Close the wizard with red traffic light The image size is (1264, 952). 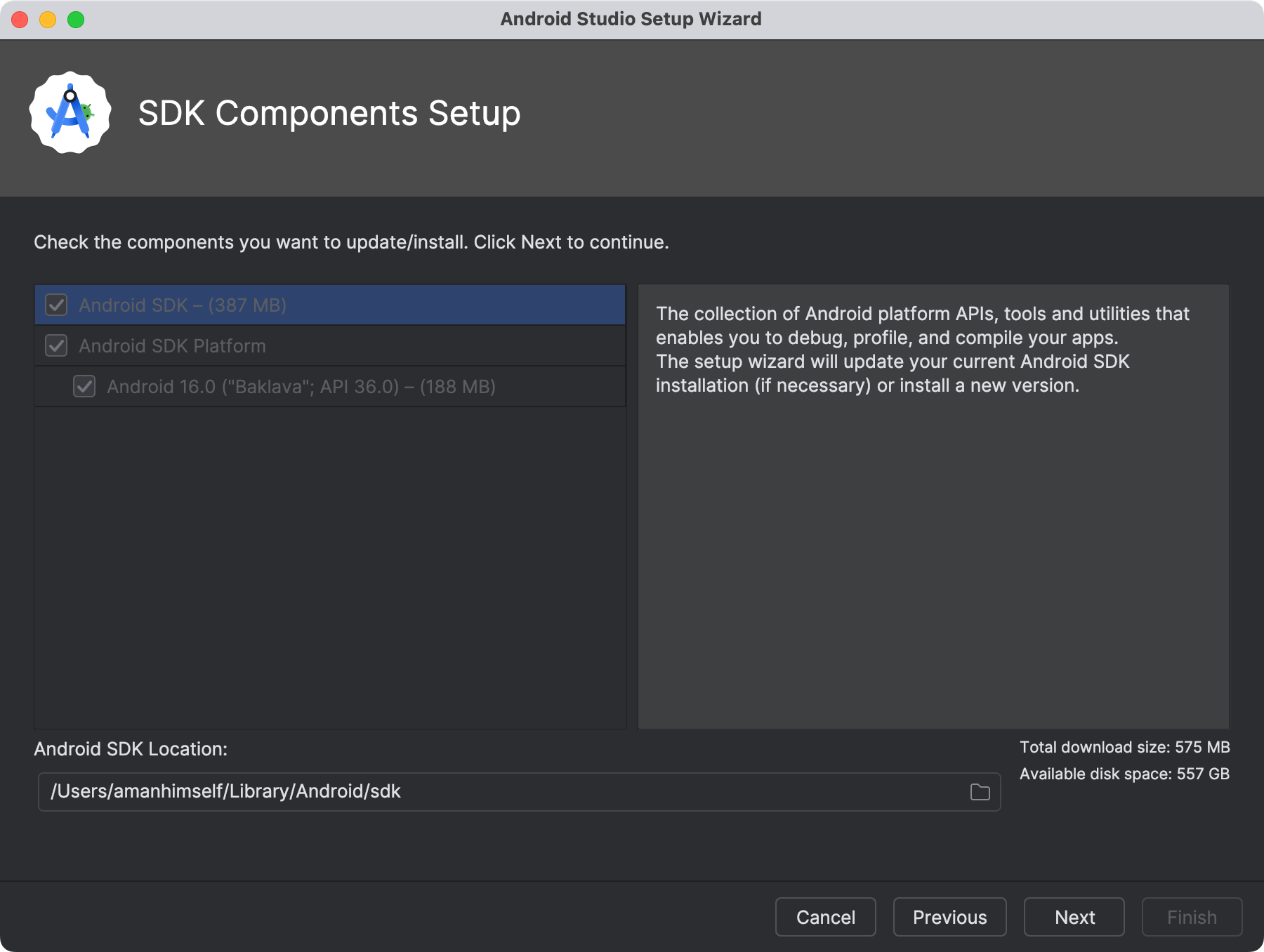click(x=20, y=19)
